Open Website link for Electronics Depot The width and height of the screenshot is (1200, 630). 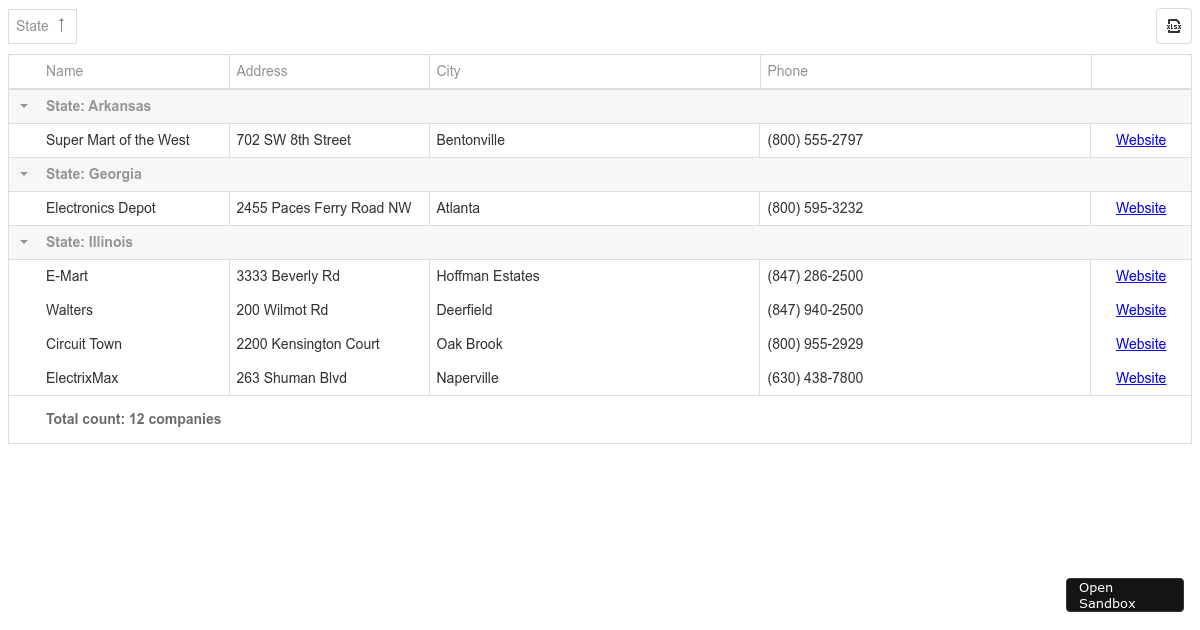coord(1140,208)
